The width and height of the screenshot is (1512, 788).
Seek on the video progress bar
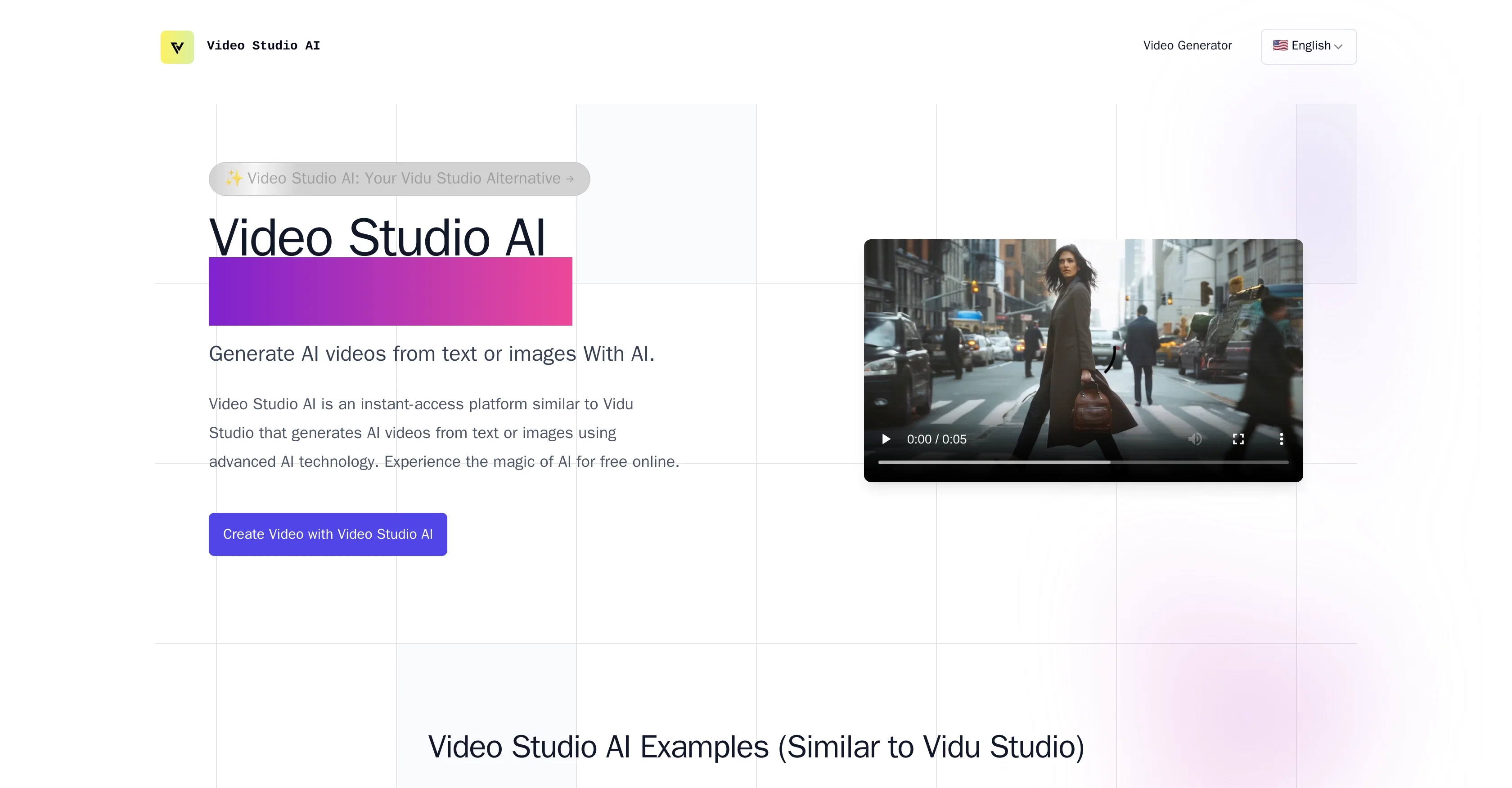click(1083, 462)
